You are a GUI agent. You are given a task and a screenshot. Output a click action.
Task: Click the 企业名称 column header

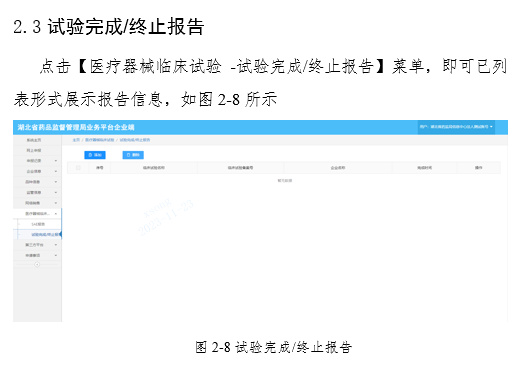point(338,167)
